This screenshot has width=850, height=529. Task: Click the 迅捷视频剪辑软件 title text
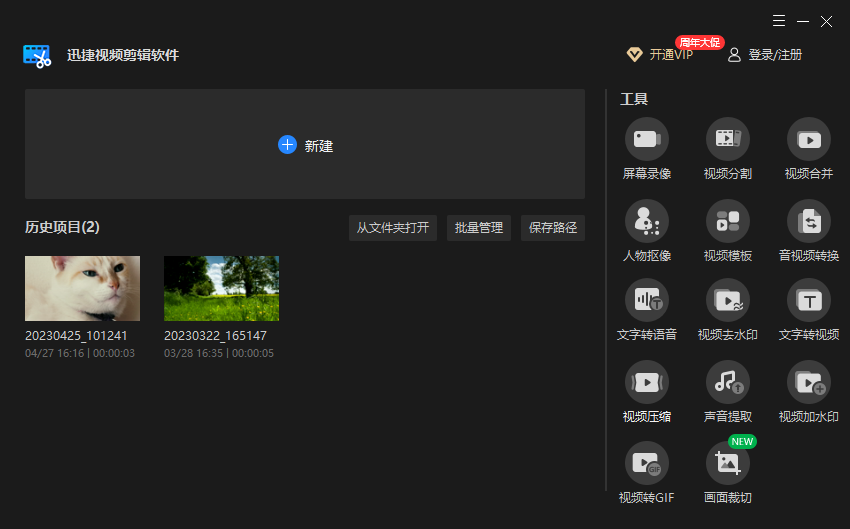click(123, 55)
